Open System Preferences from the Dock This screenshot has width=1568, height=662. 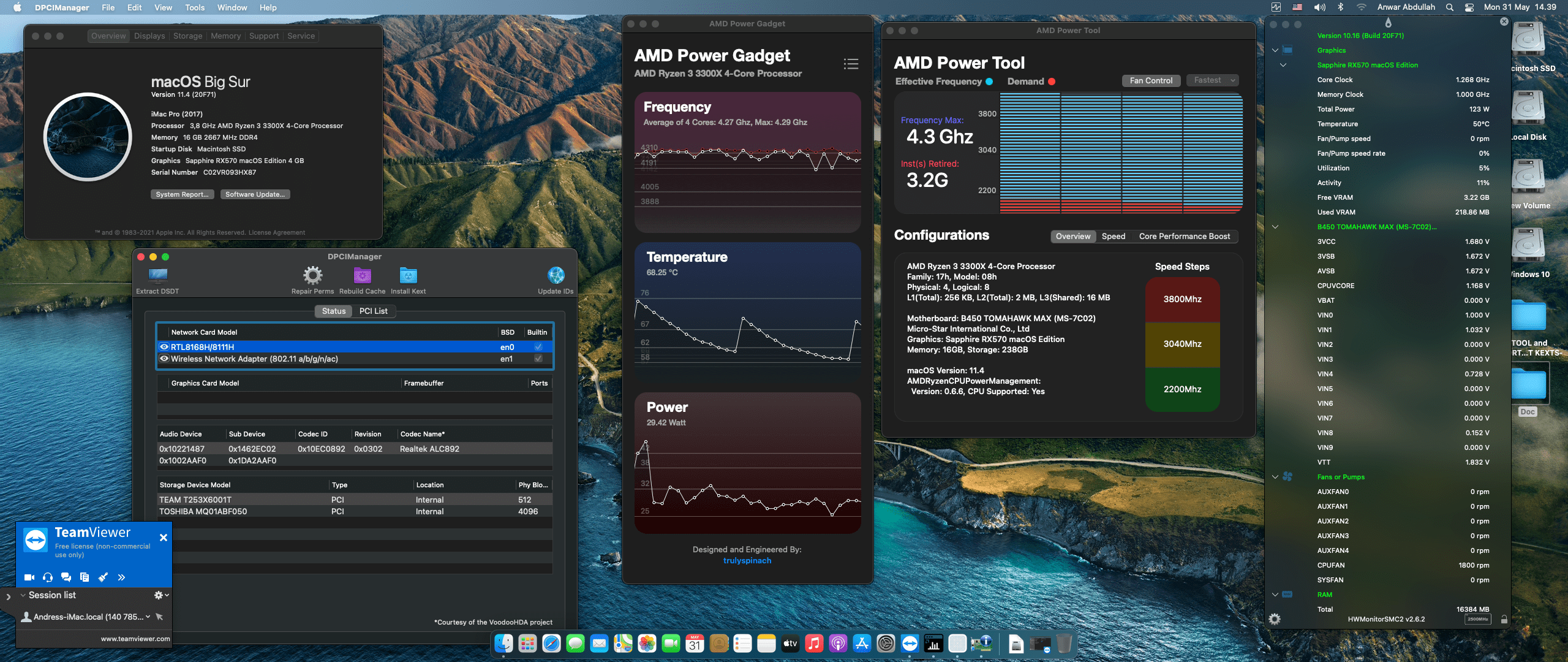886,643
